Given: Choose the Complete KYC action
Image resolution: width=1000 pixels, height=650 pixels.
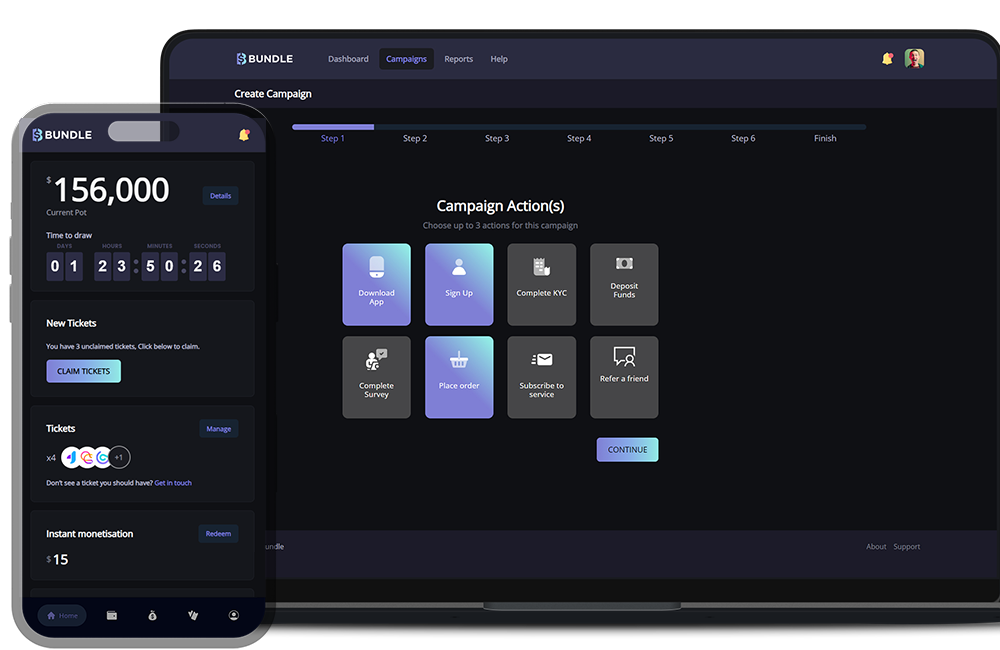Looking at the screenshot, I should [541, 284].
